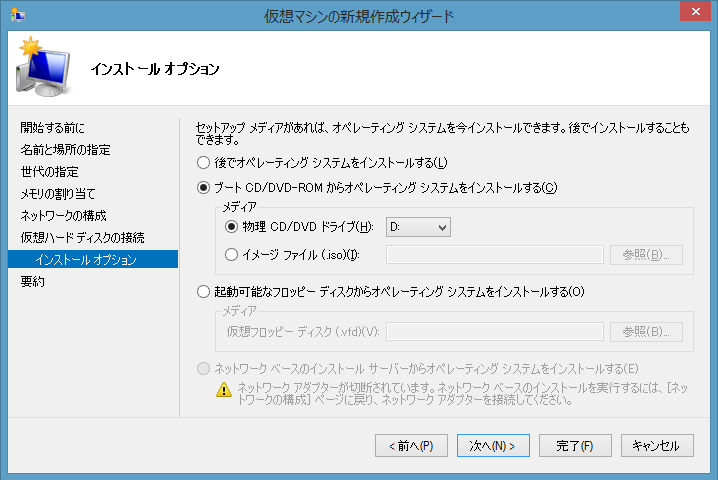This screenshot has width=718, height=480.
Task: Click 参照(B) button for iso image file
Action: click(646, 255)
